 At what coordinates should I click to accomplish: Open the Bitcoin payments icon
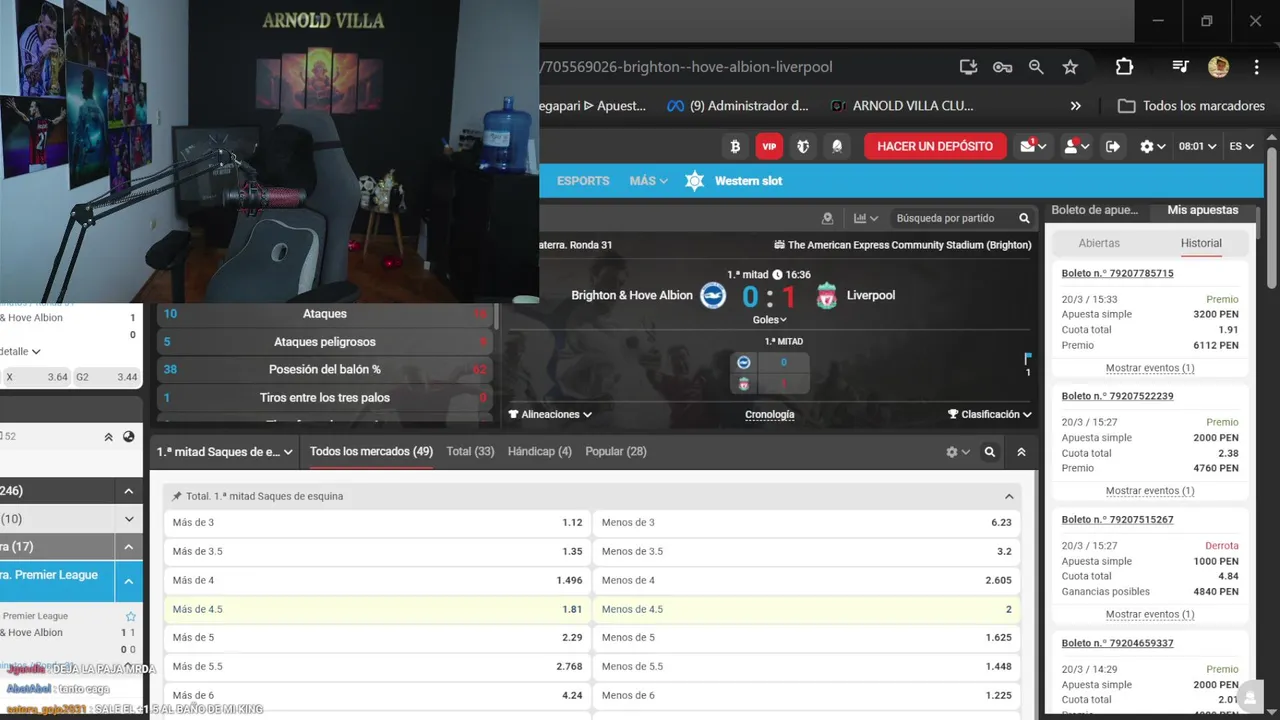click(735, 146)
